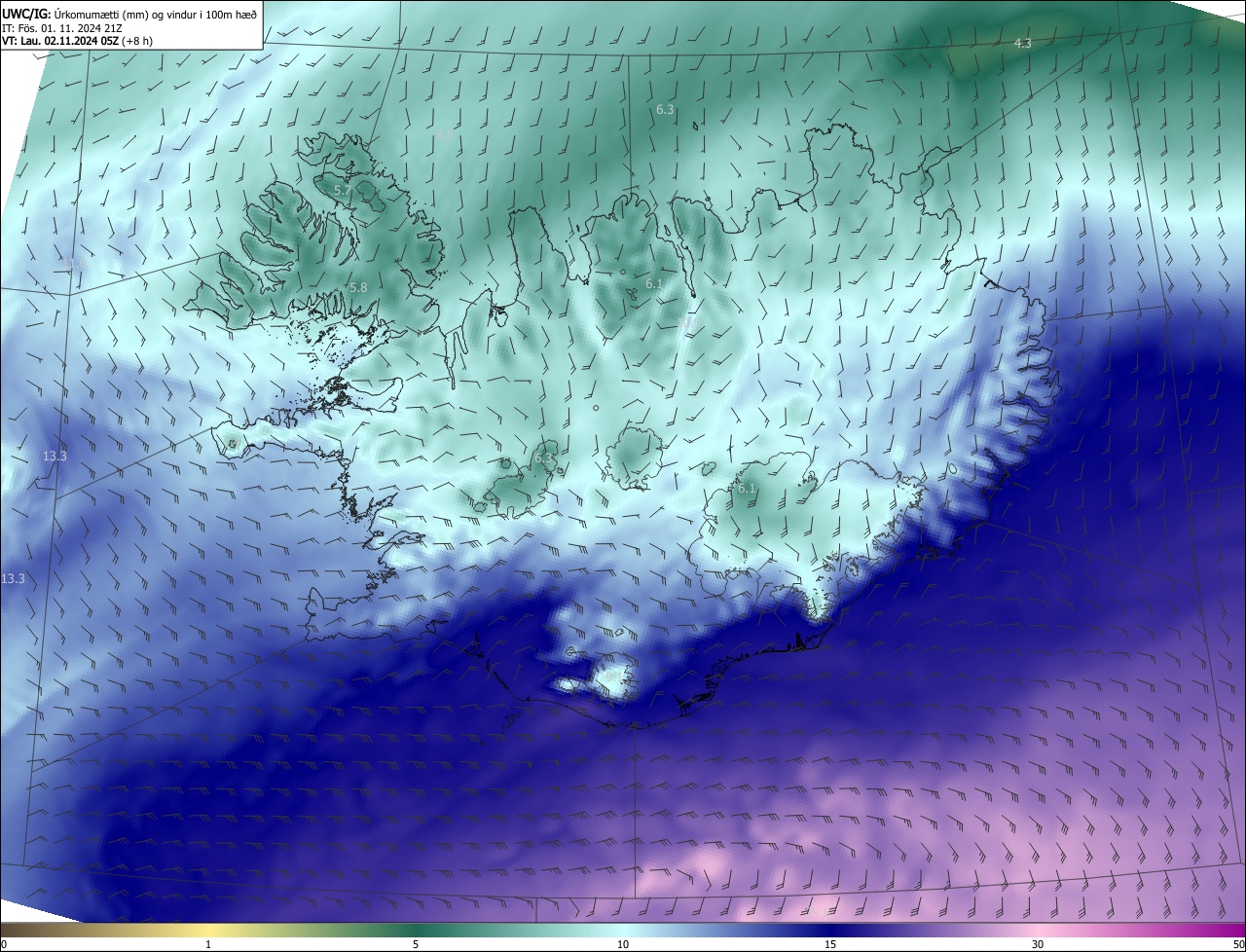Click the 1 tick label on the color scale

click(208, 944)
